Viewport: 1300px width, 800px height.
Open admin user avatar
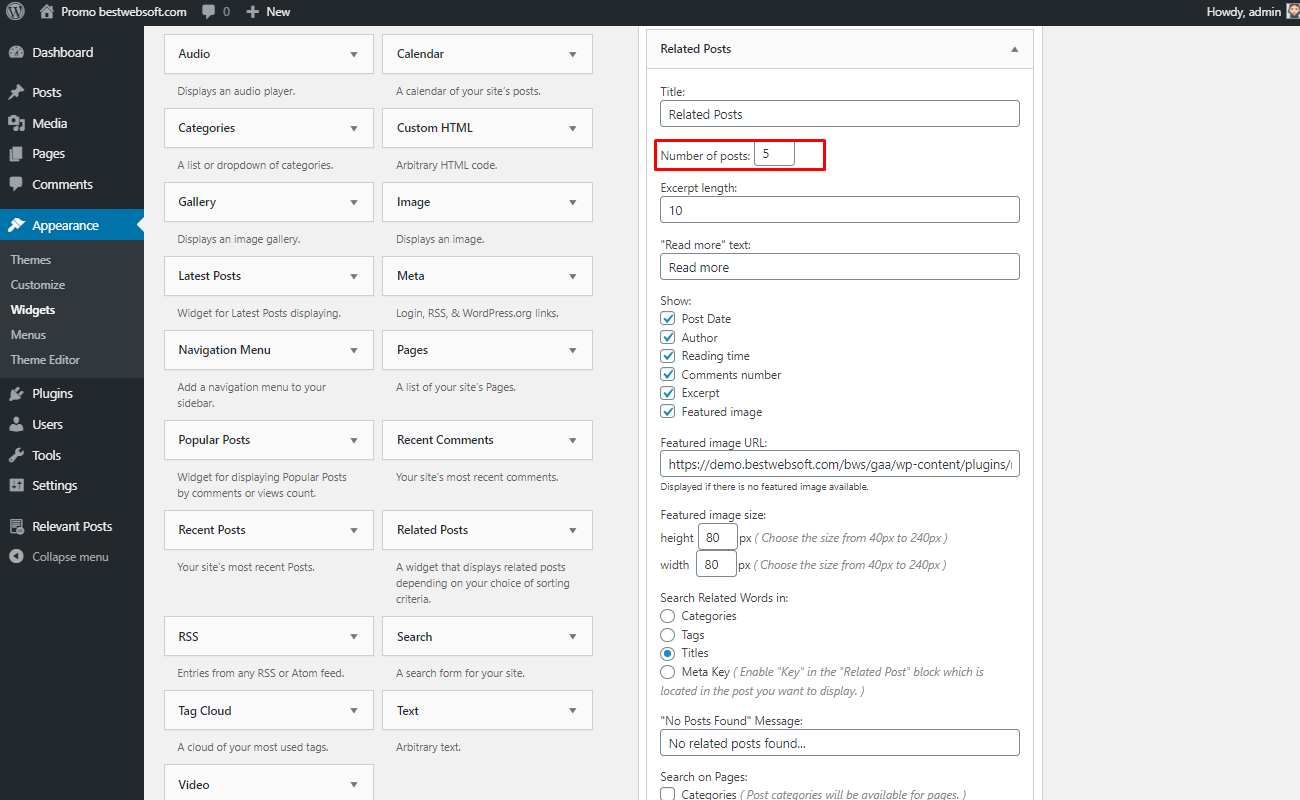[1292, 12]
